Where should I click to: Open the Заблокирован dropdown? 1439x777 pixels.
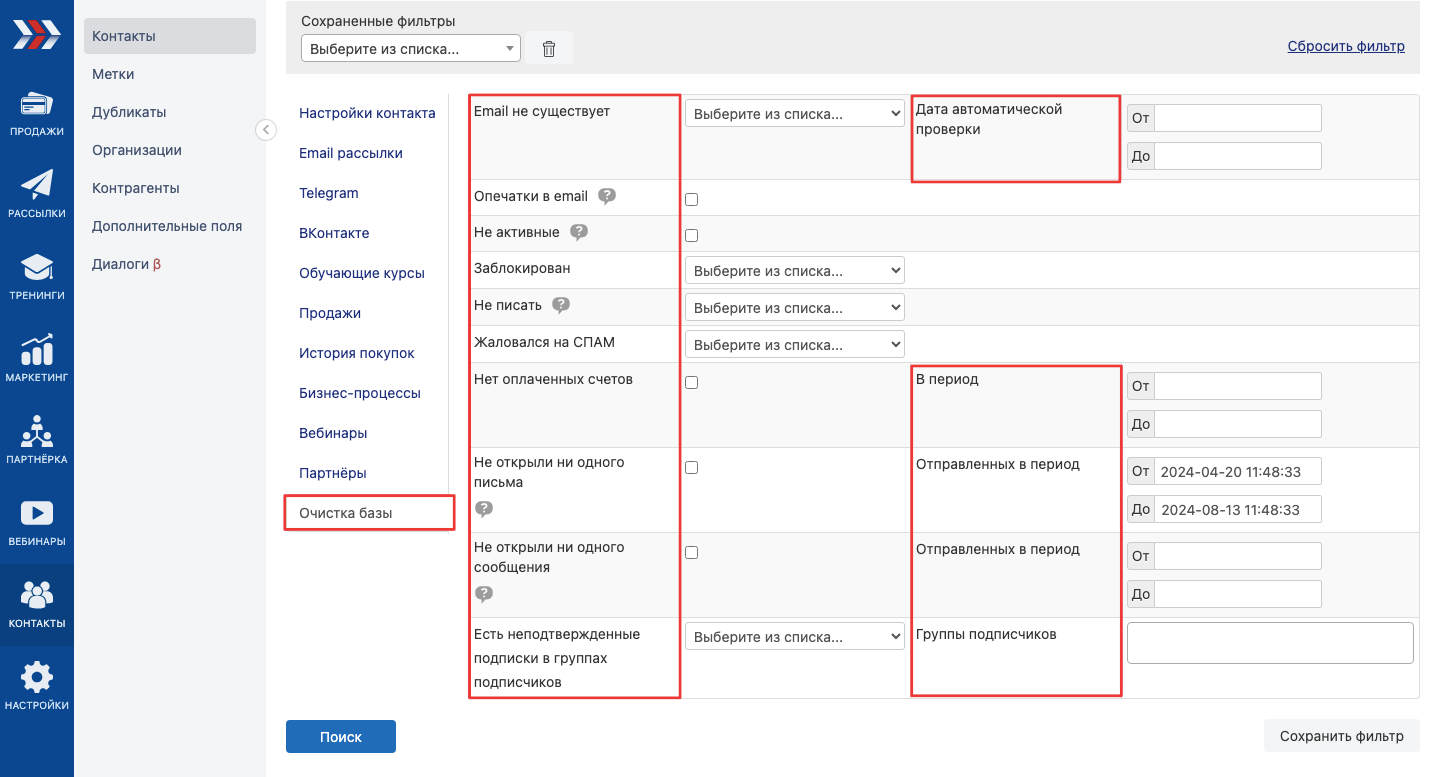pyautogui.click(x=795, y=270)
